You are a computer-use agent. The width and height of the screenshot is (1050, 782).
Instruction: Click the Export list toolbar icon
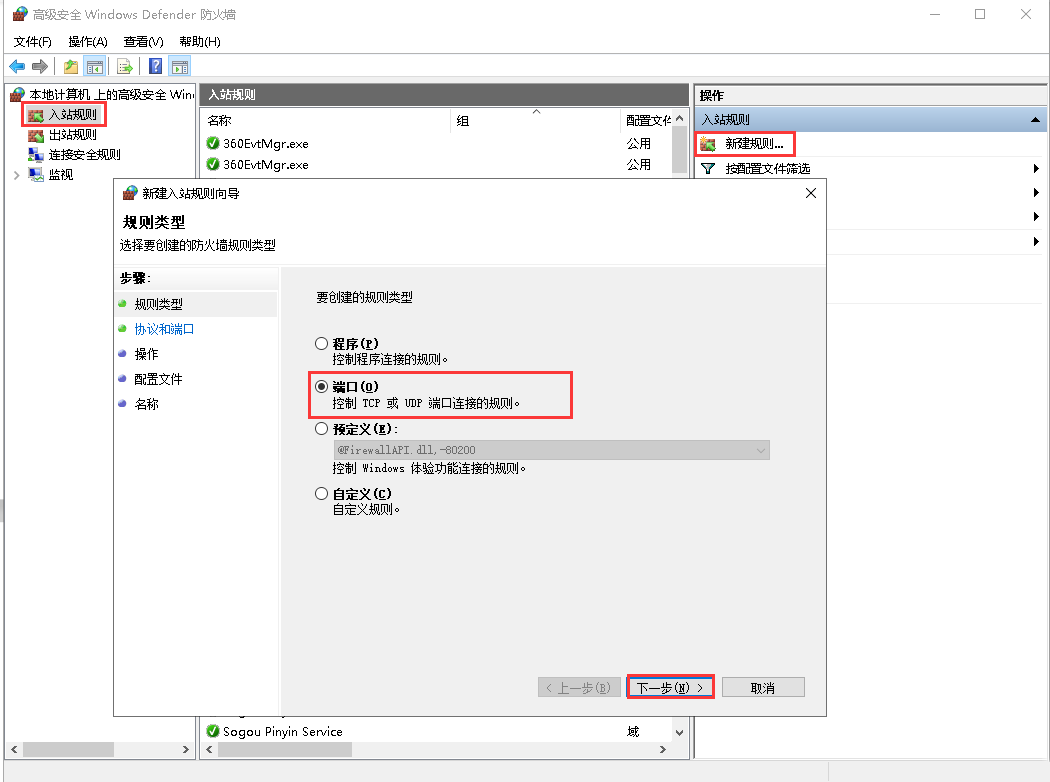125,66
